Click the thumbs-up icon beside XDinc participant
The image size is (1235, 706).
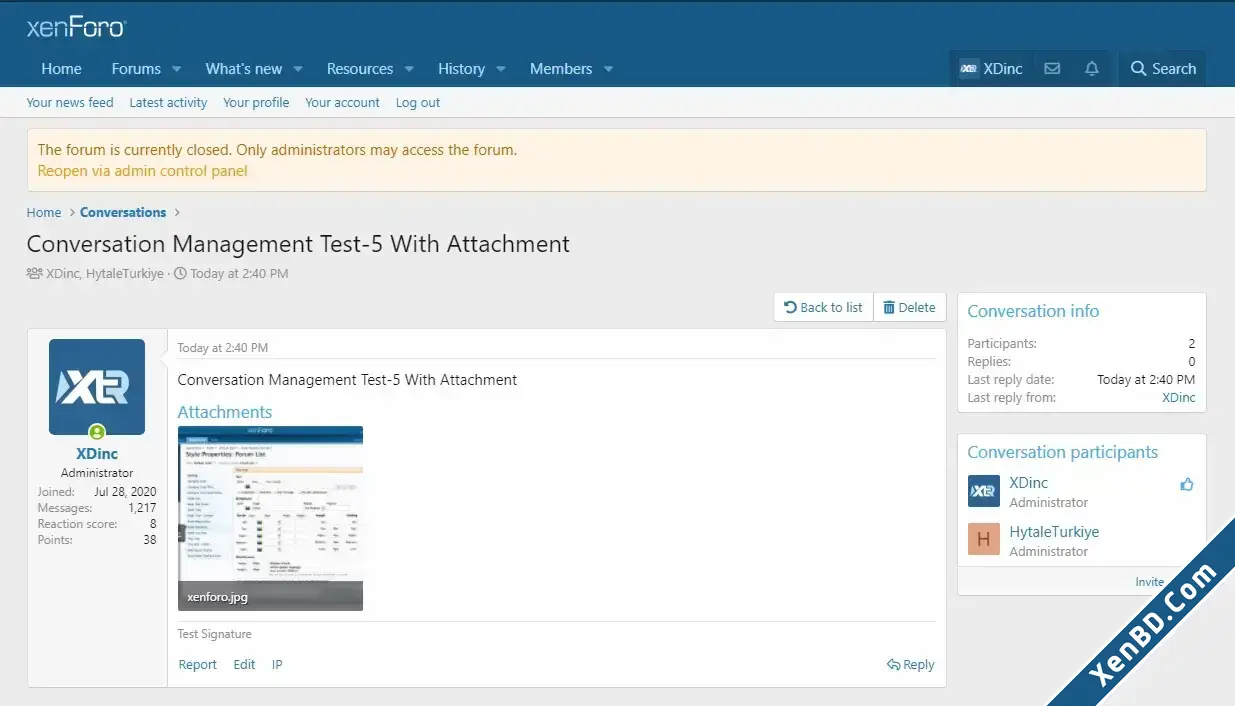1187,485
